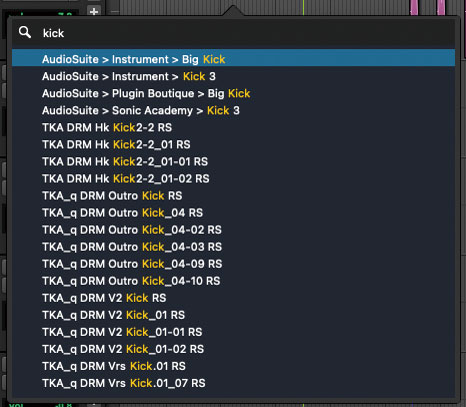Click the magnifying glass search icon
Screen dimensions: 466x407
pos(25,33)
